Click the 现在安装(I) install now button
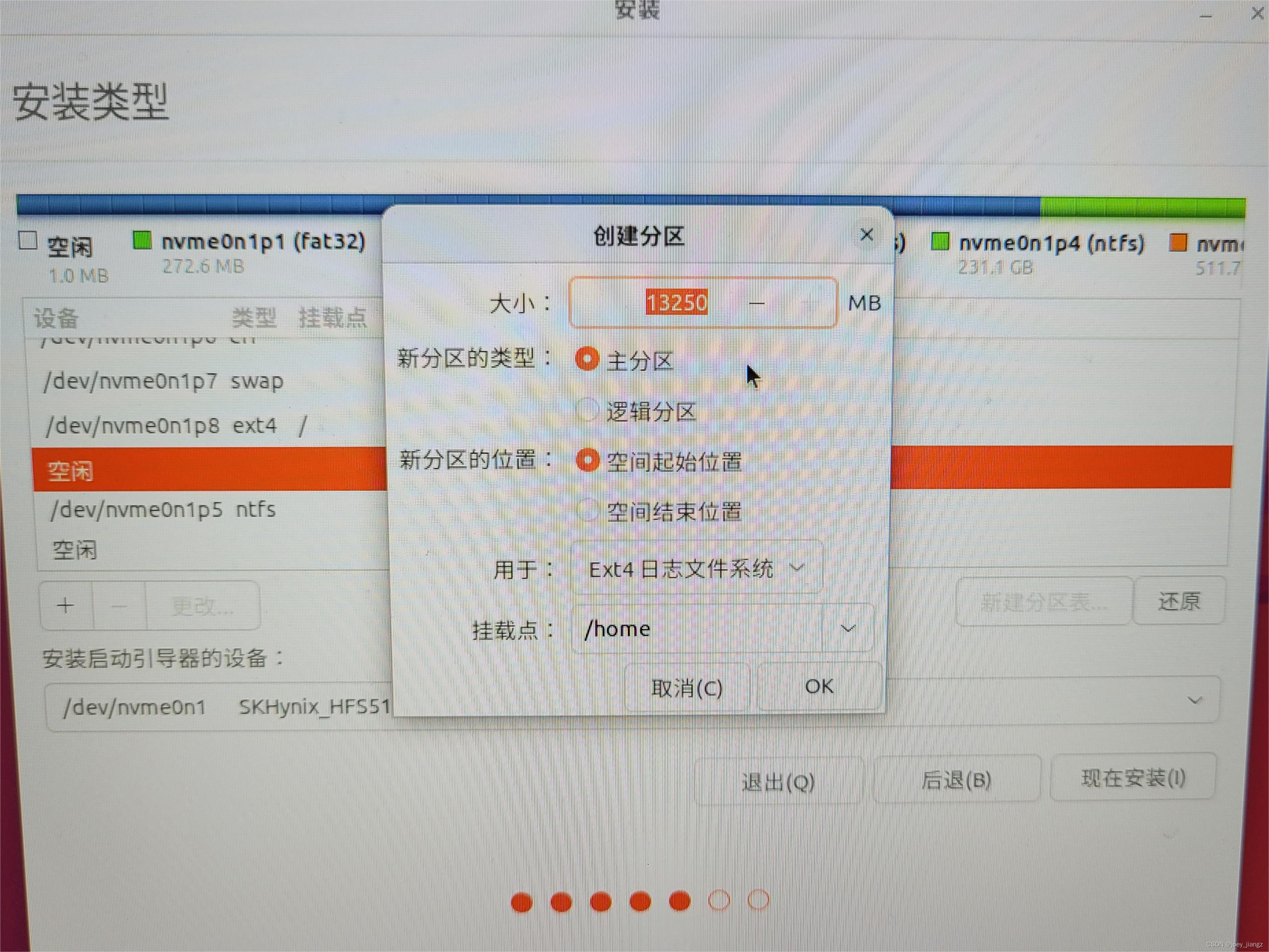This screenshot has width=1269, height=952. coord(1133,778)
